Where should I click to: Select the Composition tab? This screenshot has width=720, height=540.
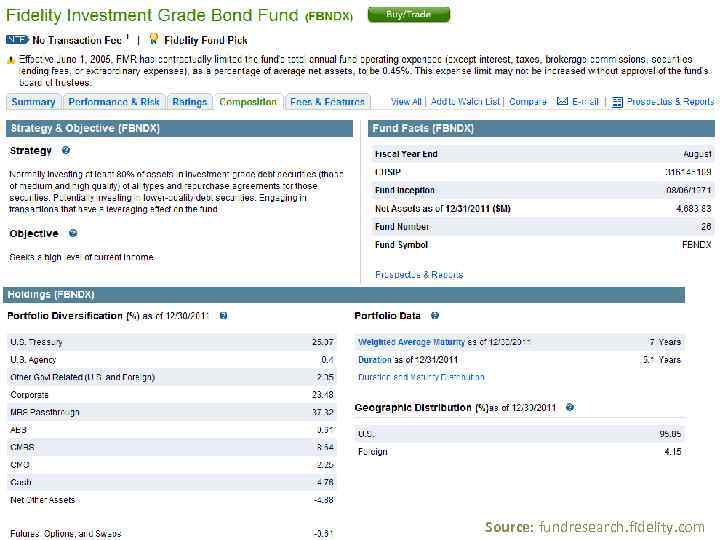[x=248, y=102]
